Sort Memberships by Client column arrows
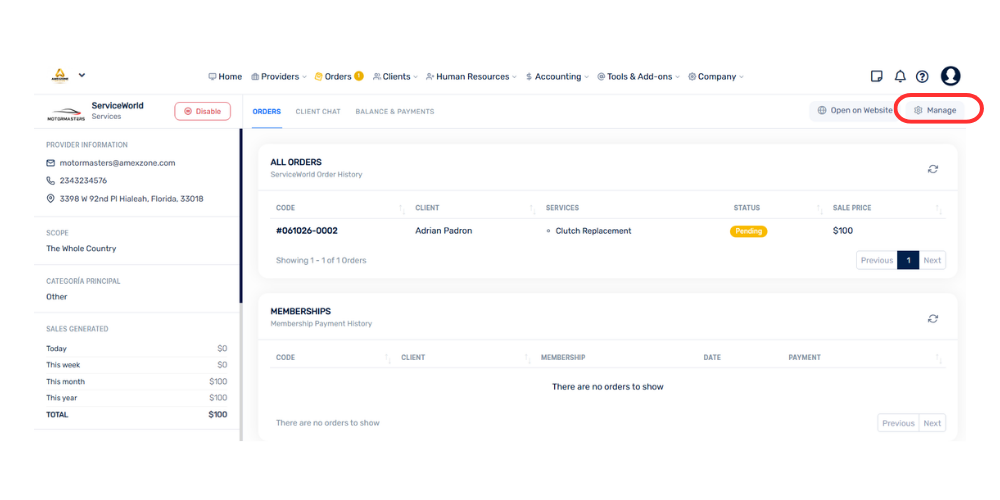The image size is (1000, 500). pos(527,358)
